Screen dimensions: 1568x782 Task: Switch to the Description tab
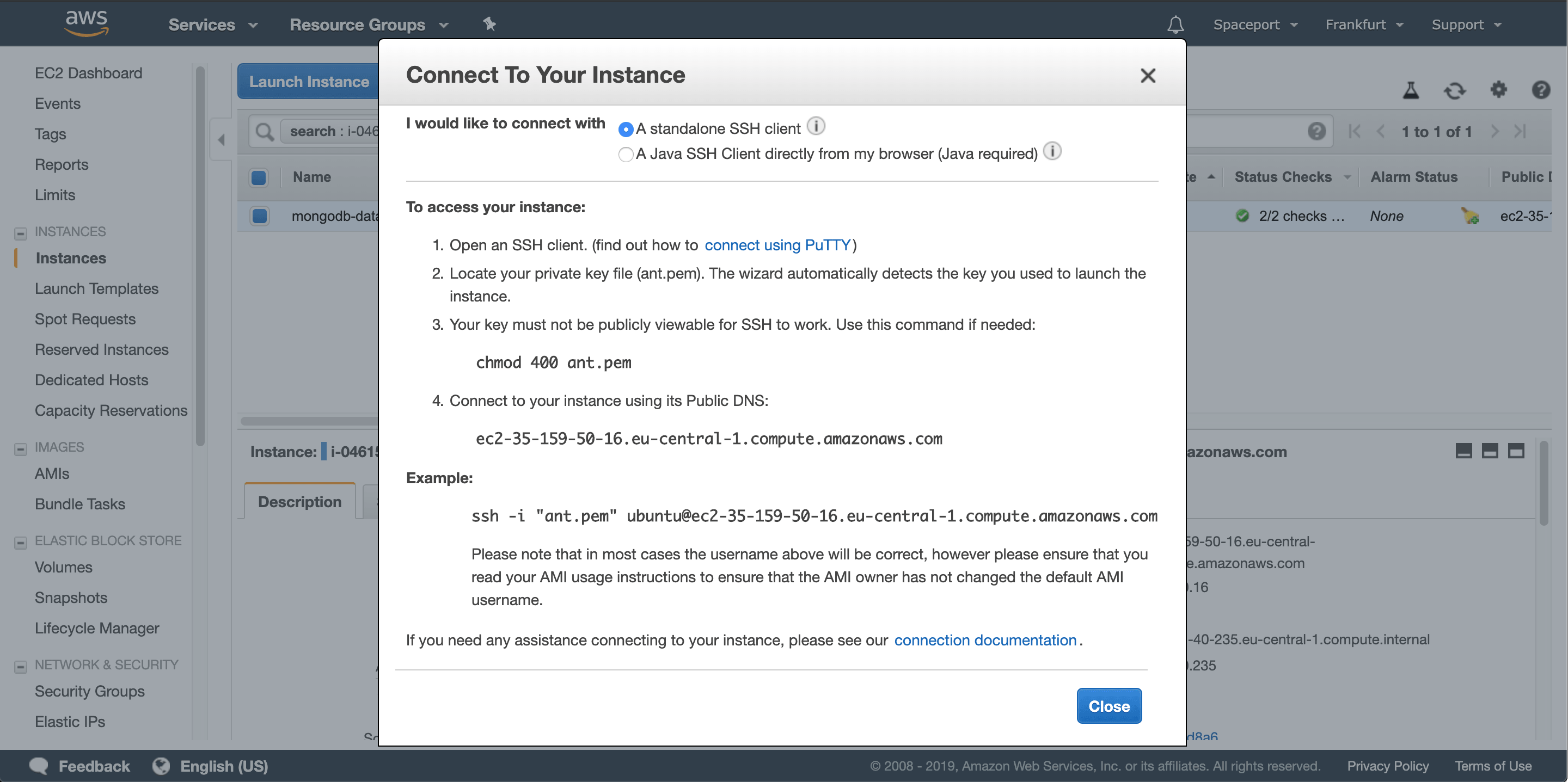299,502
